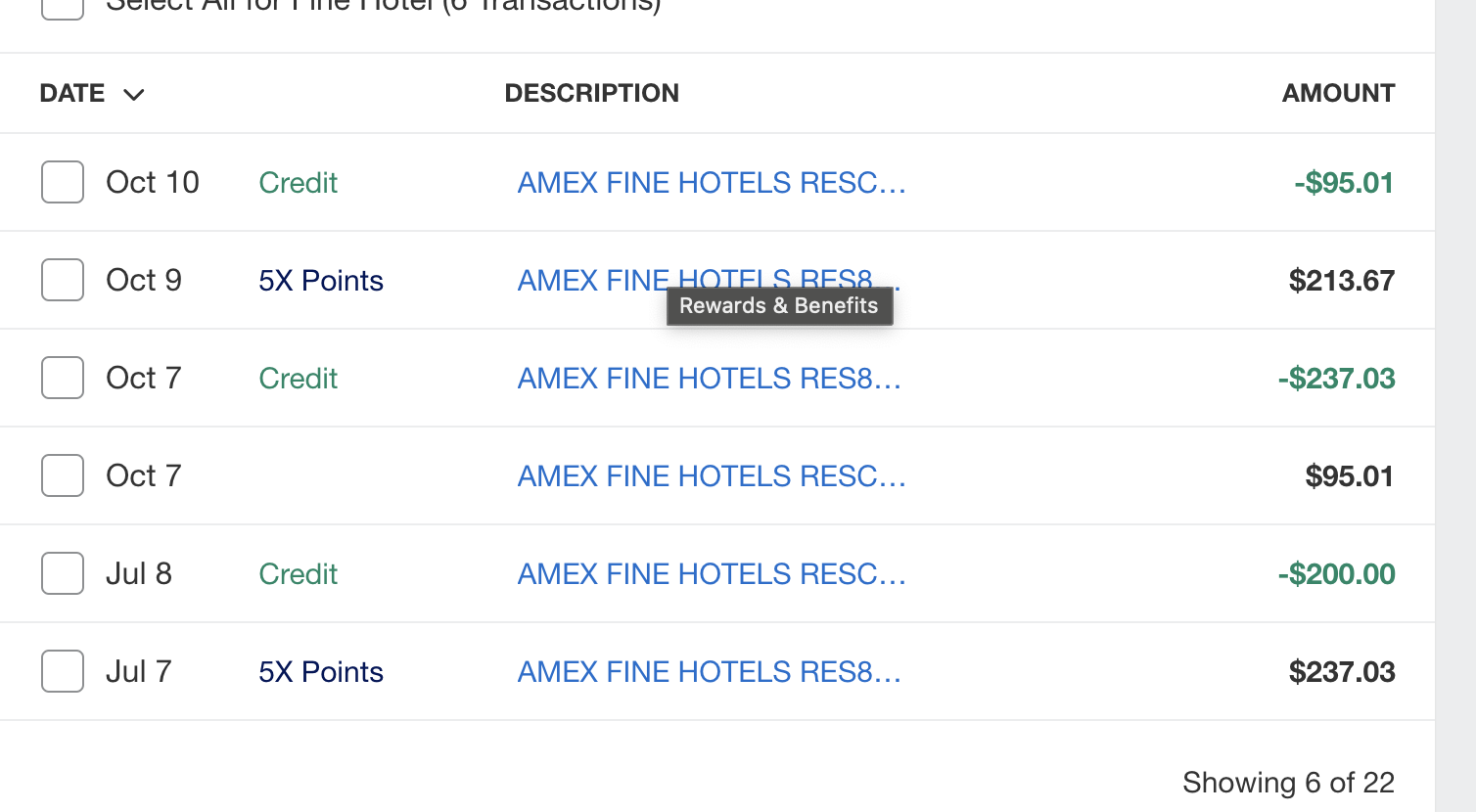Click the AMOUNT column header
This screenshot has height=812, width=1476.
[x=1338, y=93]
